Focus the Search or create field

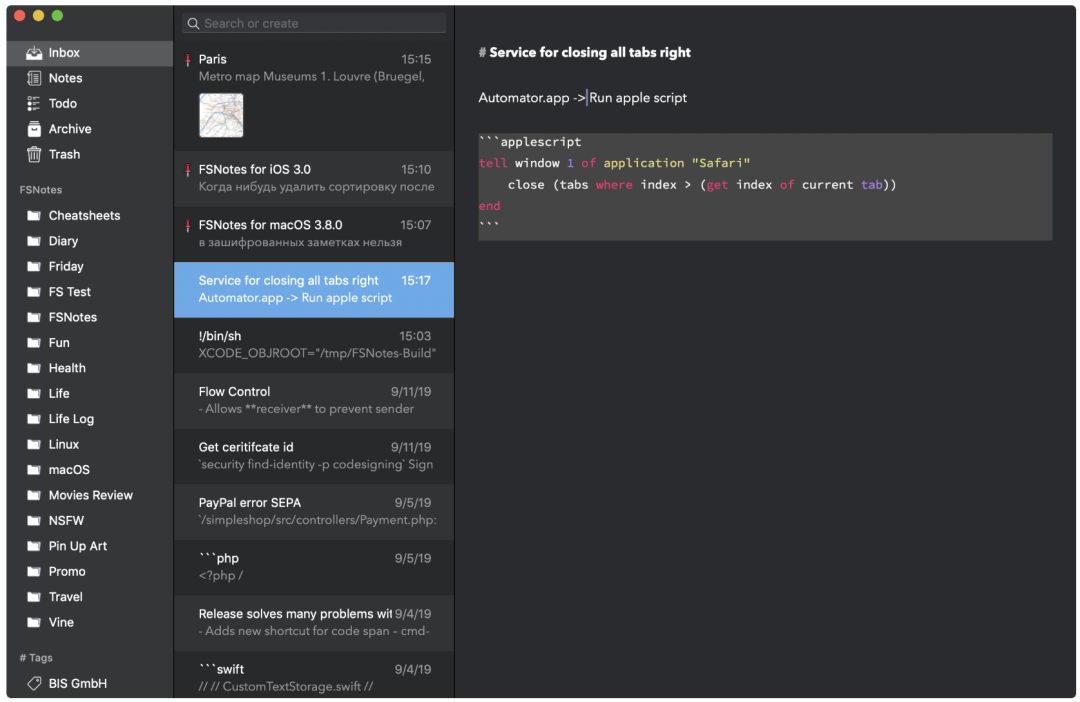point(314,23)
